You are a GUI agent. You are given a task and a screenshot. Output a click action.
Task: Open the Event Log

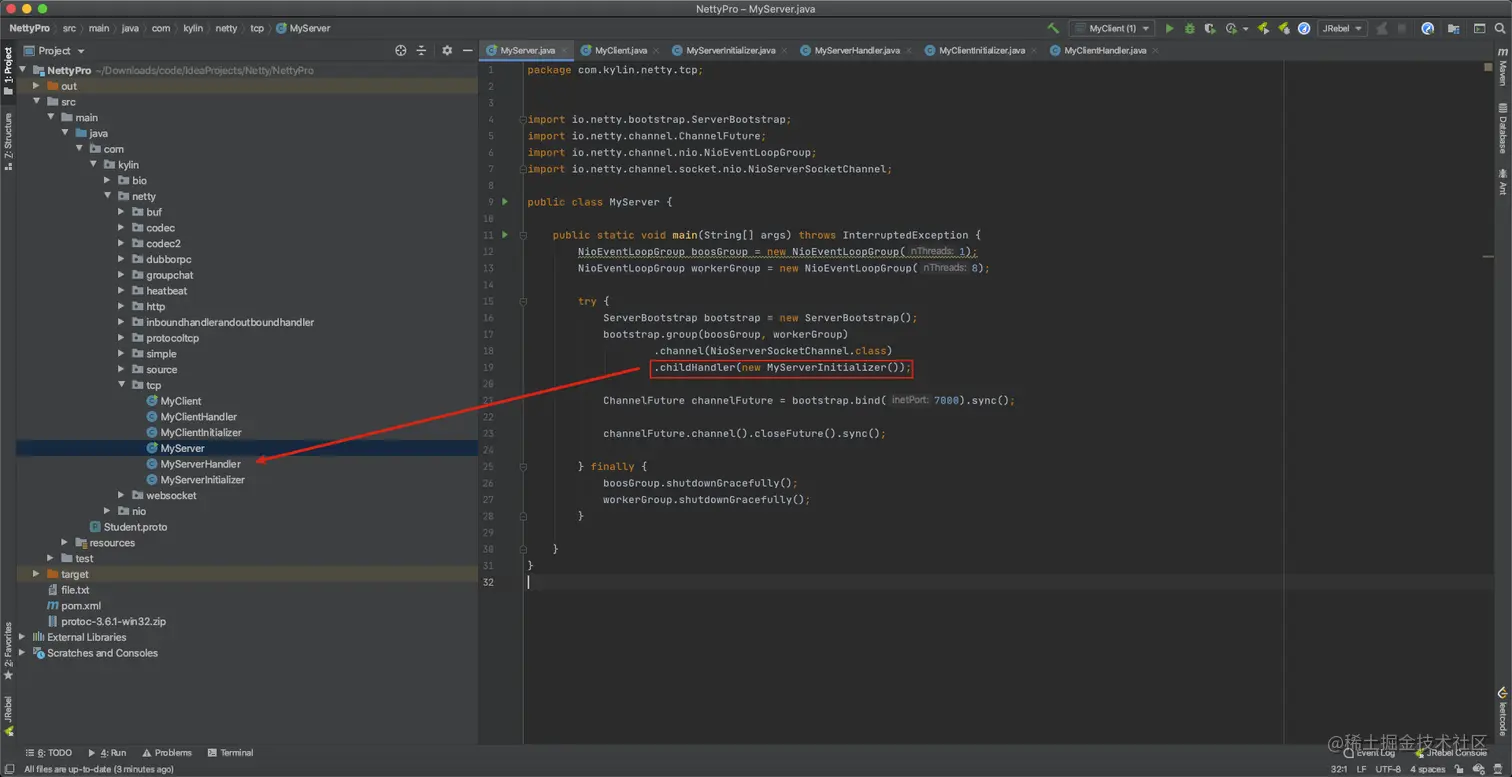(x=1369, y=753)
